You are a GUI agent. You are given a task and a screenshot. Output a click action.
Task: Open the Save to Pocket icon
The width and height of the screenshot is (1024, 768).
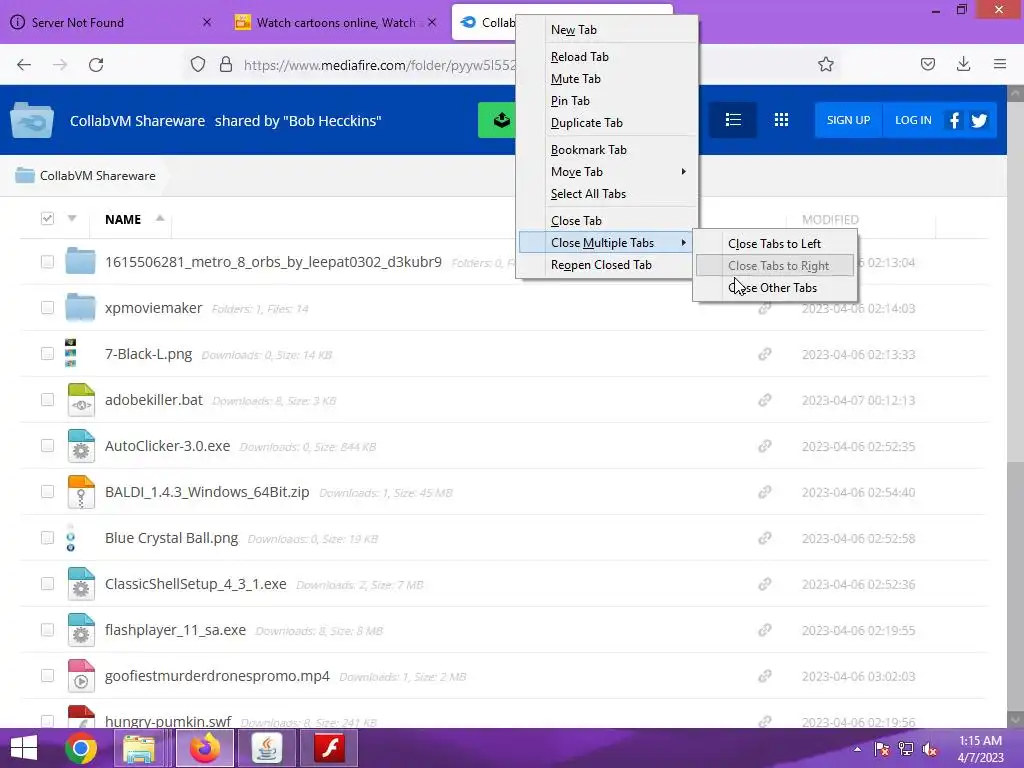[x=927, y=64]
